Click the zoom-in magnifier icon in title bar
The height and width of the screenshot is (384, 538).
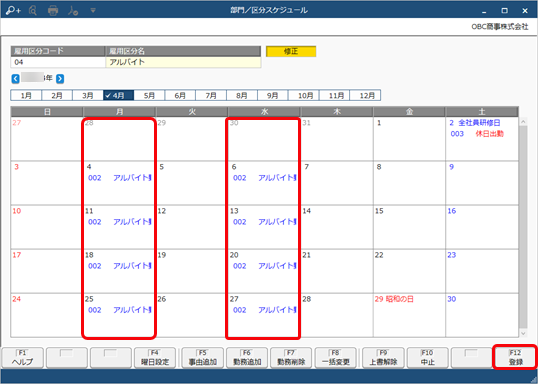(x=13, y=10)
